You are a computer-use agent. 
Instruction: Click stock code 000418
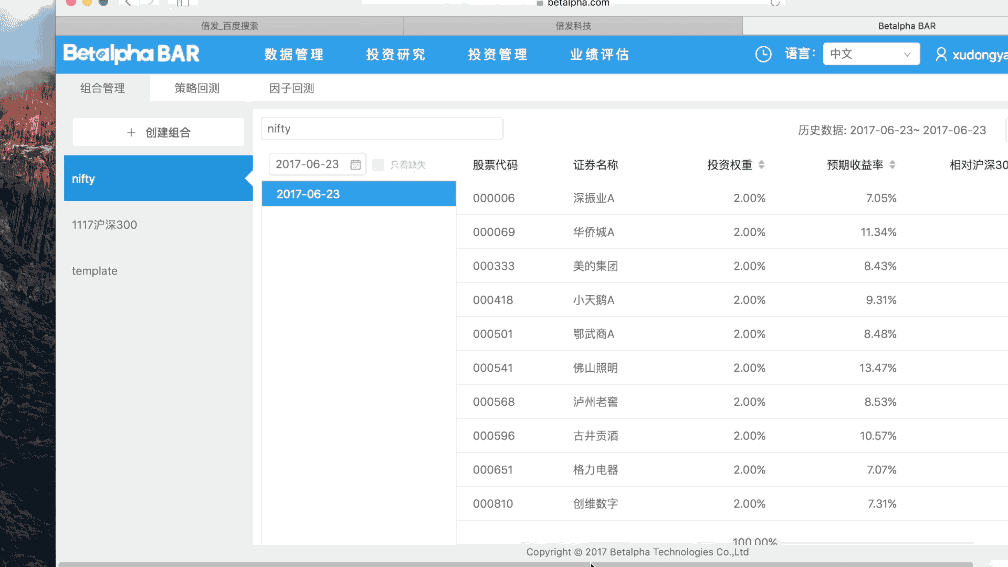[x=493, y=300]
